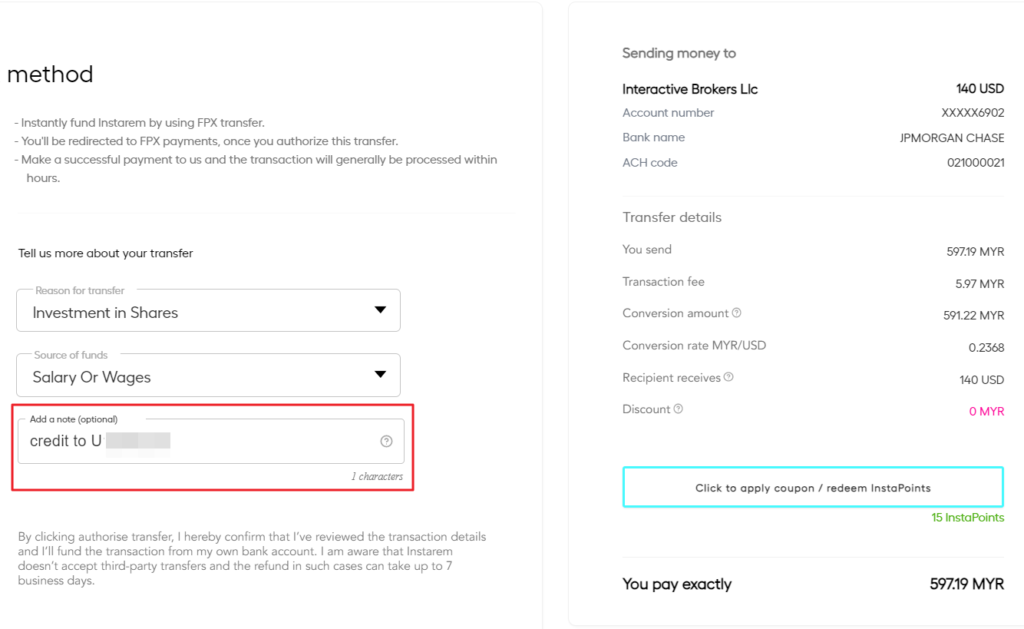Click the Conversion amount info icon
The height and width of the screenshot is (629, 1024).
(737, 313)
